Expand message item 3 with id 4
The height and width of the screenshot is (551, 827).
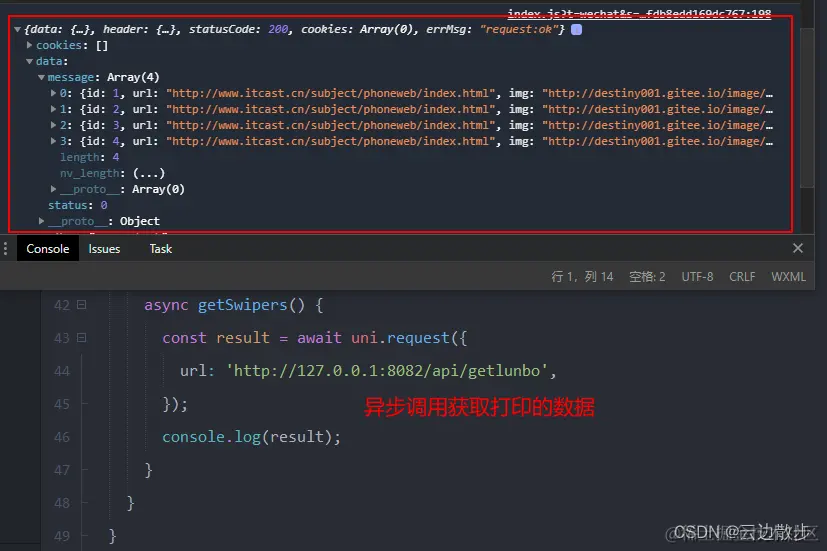[53, 141]
